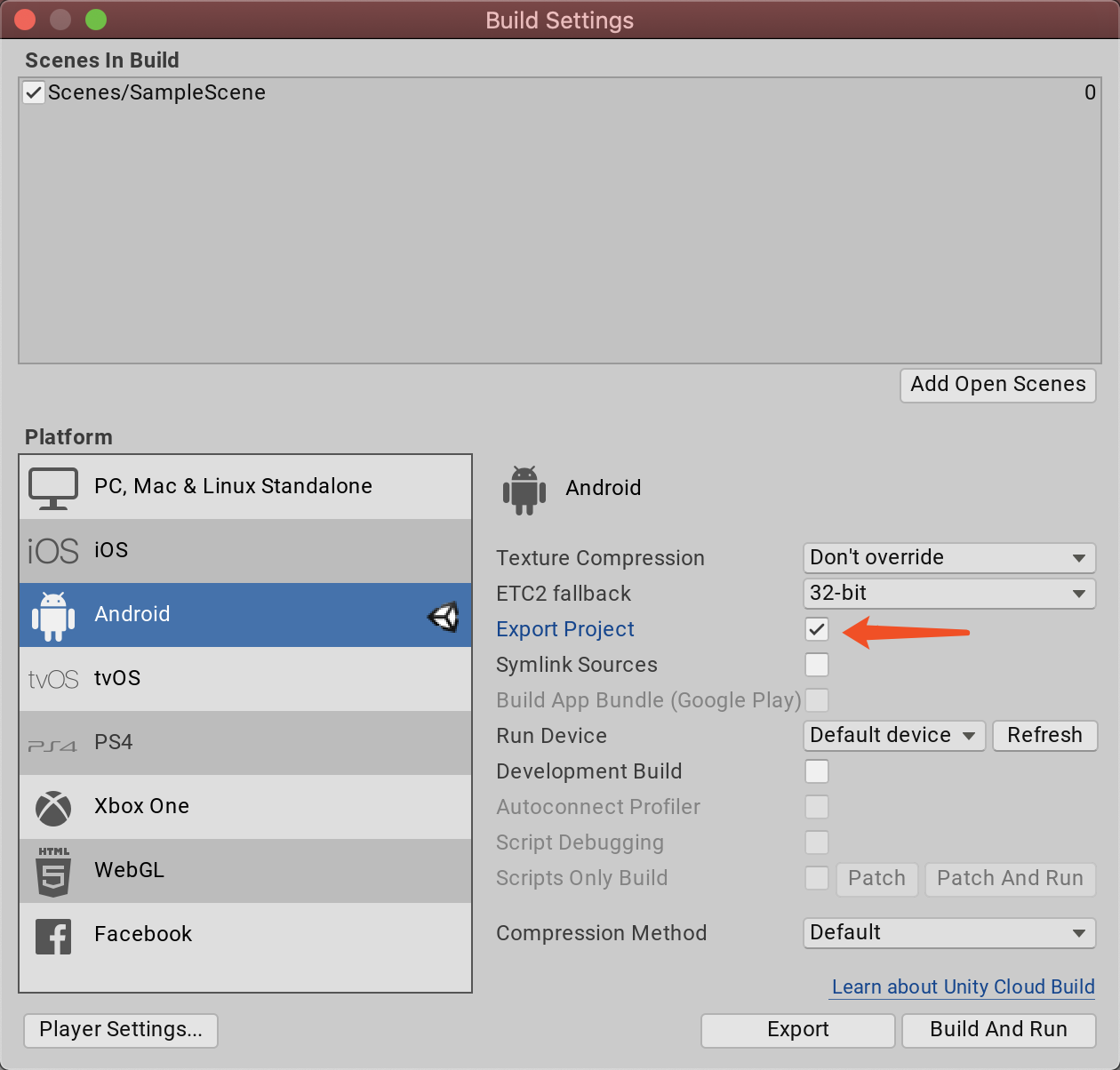Zoom the window with the green button
Viewport: 1120px width, 1070px height.
pos(96,20)
